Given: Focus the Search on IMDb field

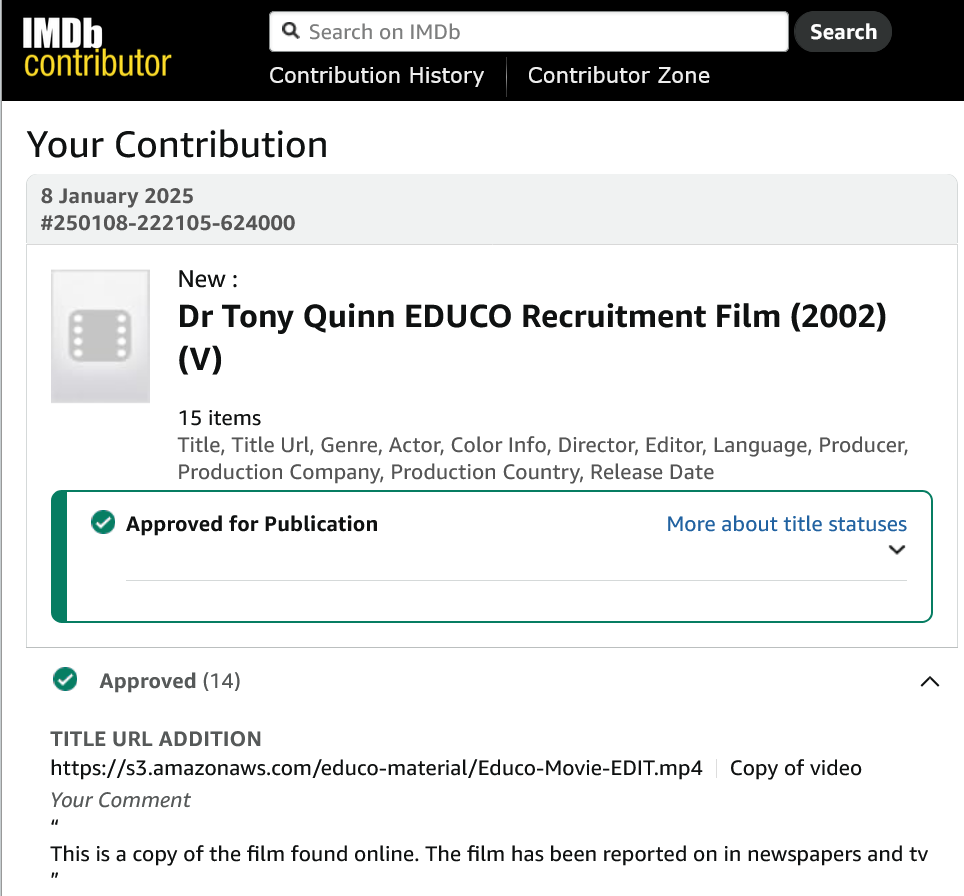Looking at the screenshot, I should [540, 32].
